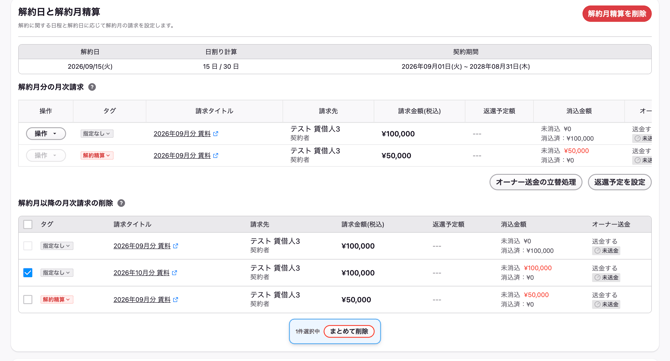
Task: Toggle select-all checkbox in deletion table header
Action: [x=28, y=224]
